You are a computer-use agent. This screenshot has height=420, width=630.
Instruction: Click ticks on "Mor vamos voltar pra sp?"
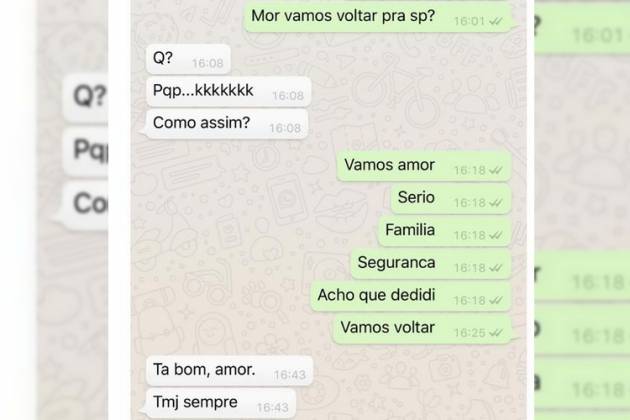click(x=496, y=21)
